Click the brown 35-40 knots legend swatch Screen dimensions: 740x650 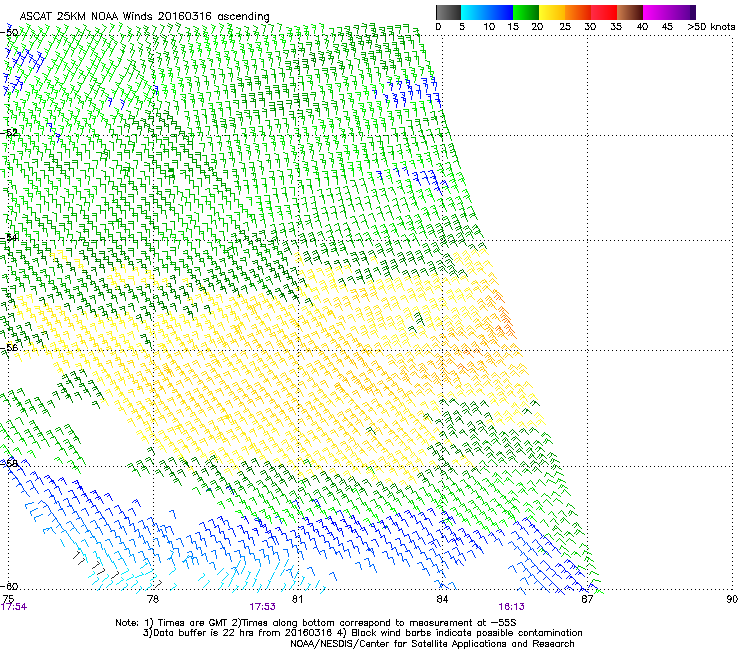tap(630, 12)
